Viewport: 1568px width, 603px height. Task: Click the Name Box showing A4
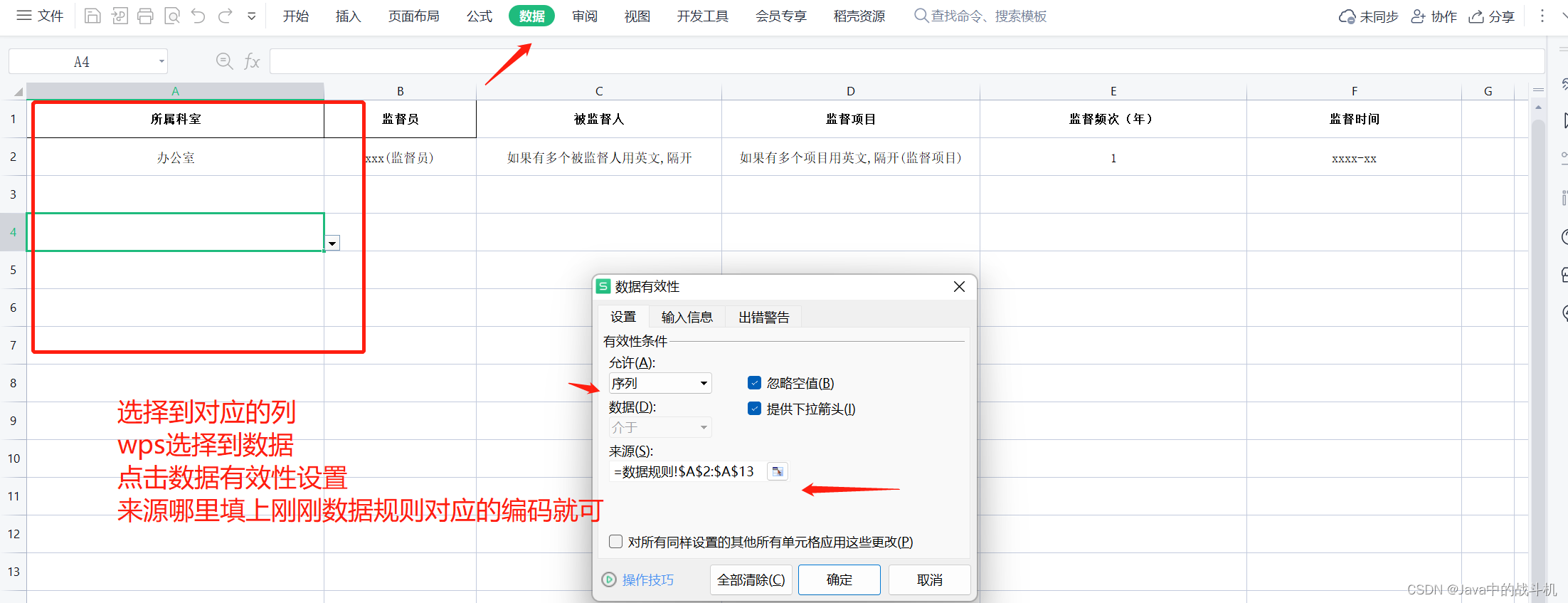pyautogui.click(x=82, y=62)
